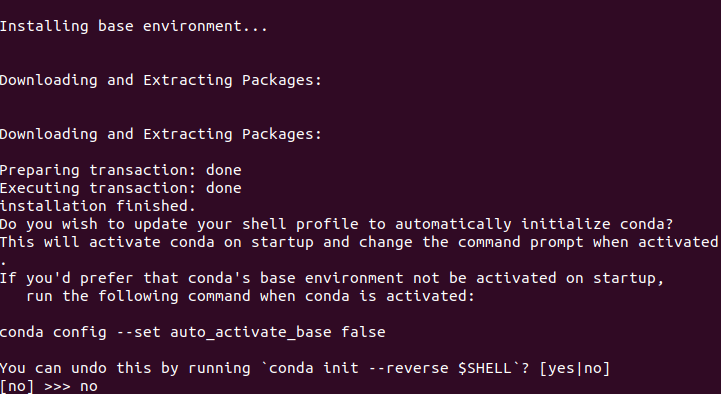Image resolution: width=721 pixels, height=394 pixels.
Task: Click the second 'Downloading and Extracting Packages:' line
Action: point(160,134)
